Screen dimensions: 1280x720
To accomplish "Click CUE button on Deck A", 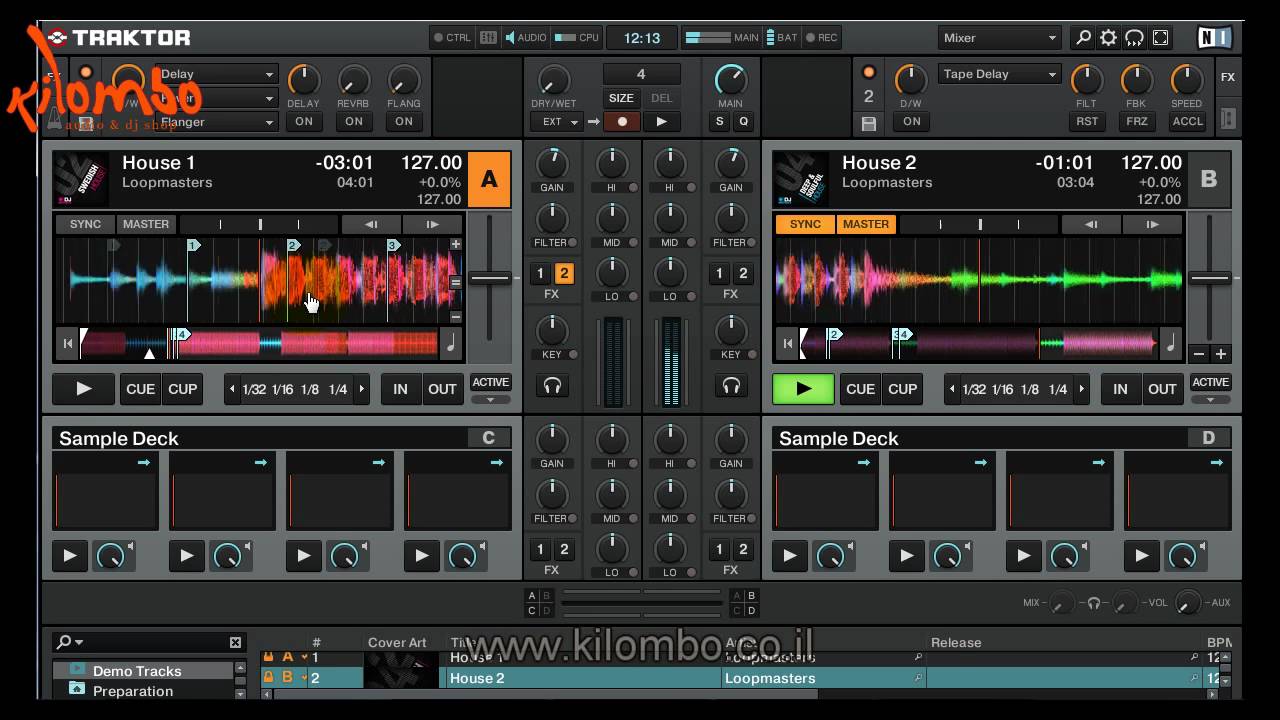I will click(140, 389).
